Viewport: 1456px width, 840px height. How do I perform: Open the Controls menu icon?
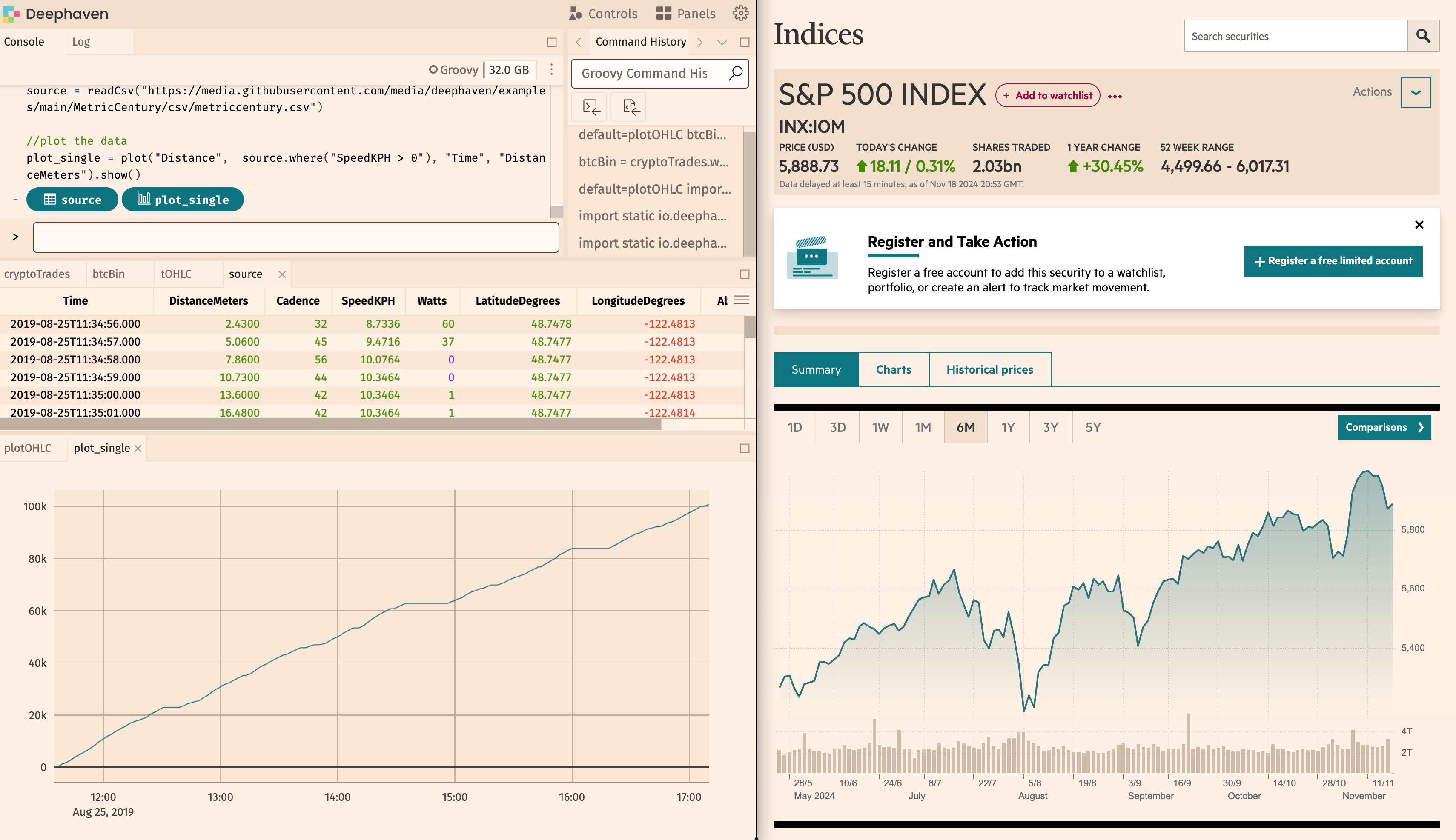575,13
